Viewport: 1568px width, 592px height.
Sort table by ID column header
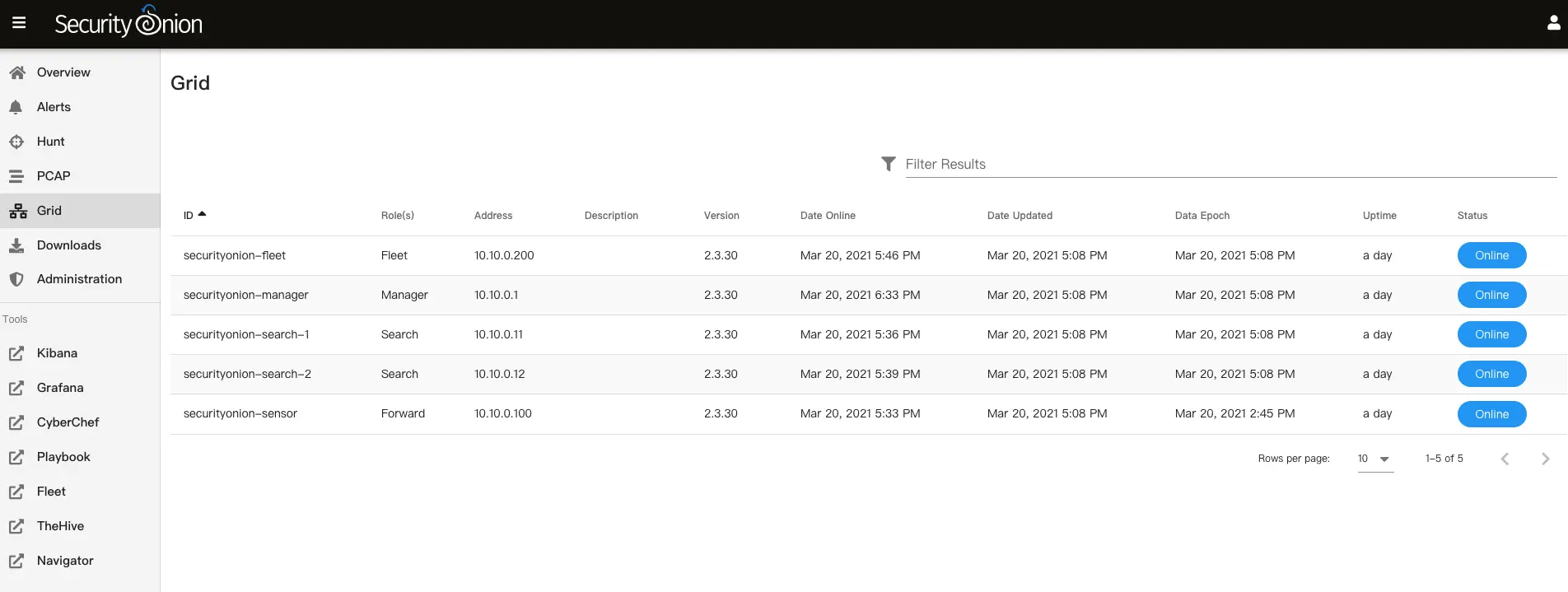[x=189, y=216]
